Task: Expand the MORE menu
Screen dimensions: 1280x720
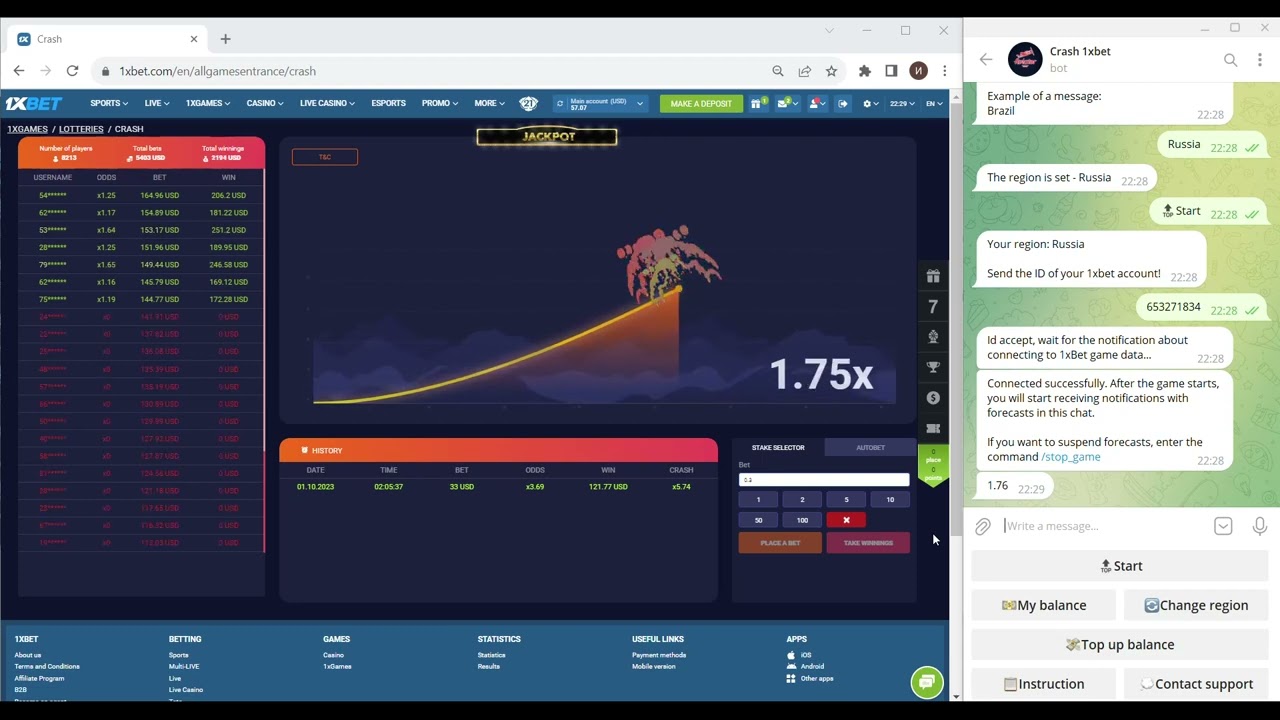Action: click(489, 103)
